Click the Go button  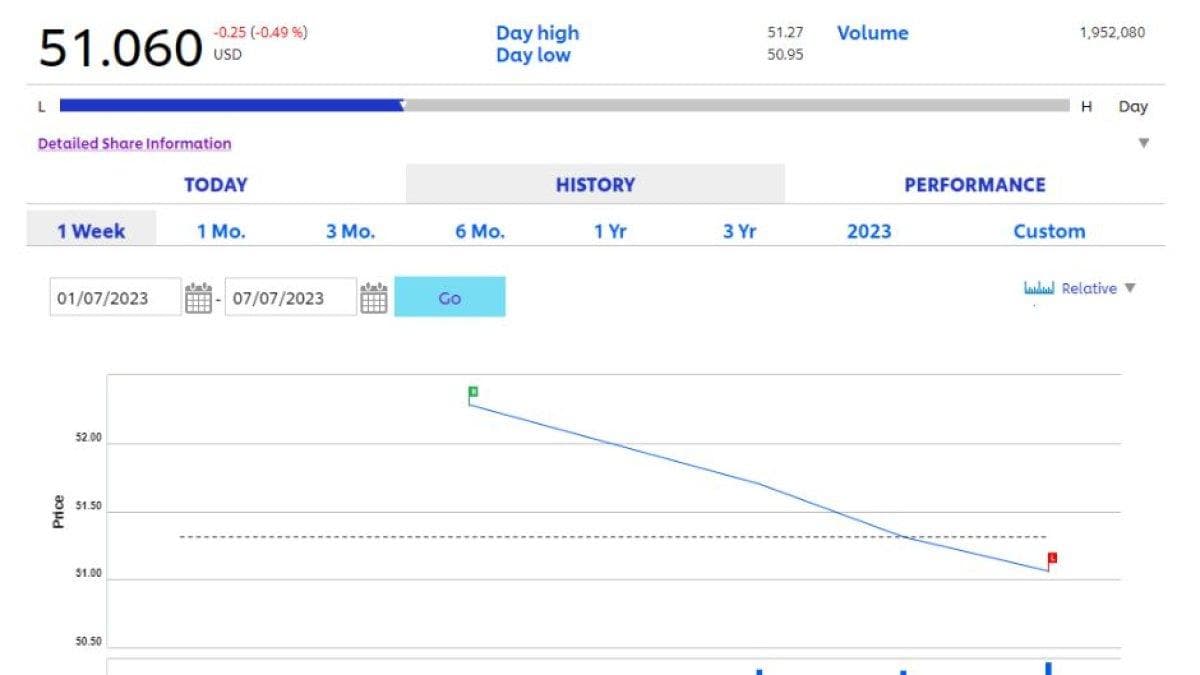(450, 297)
